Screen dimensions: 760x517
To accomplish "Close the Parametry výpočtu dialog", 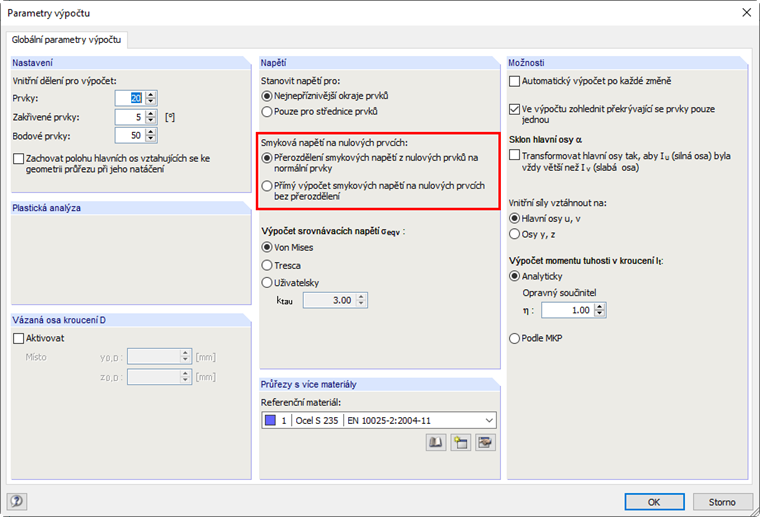I will pos(746,13).
